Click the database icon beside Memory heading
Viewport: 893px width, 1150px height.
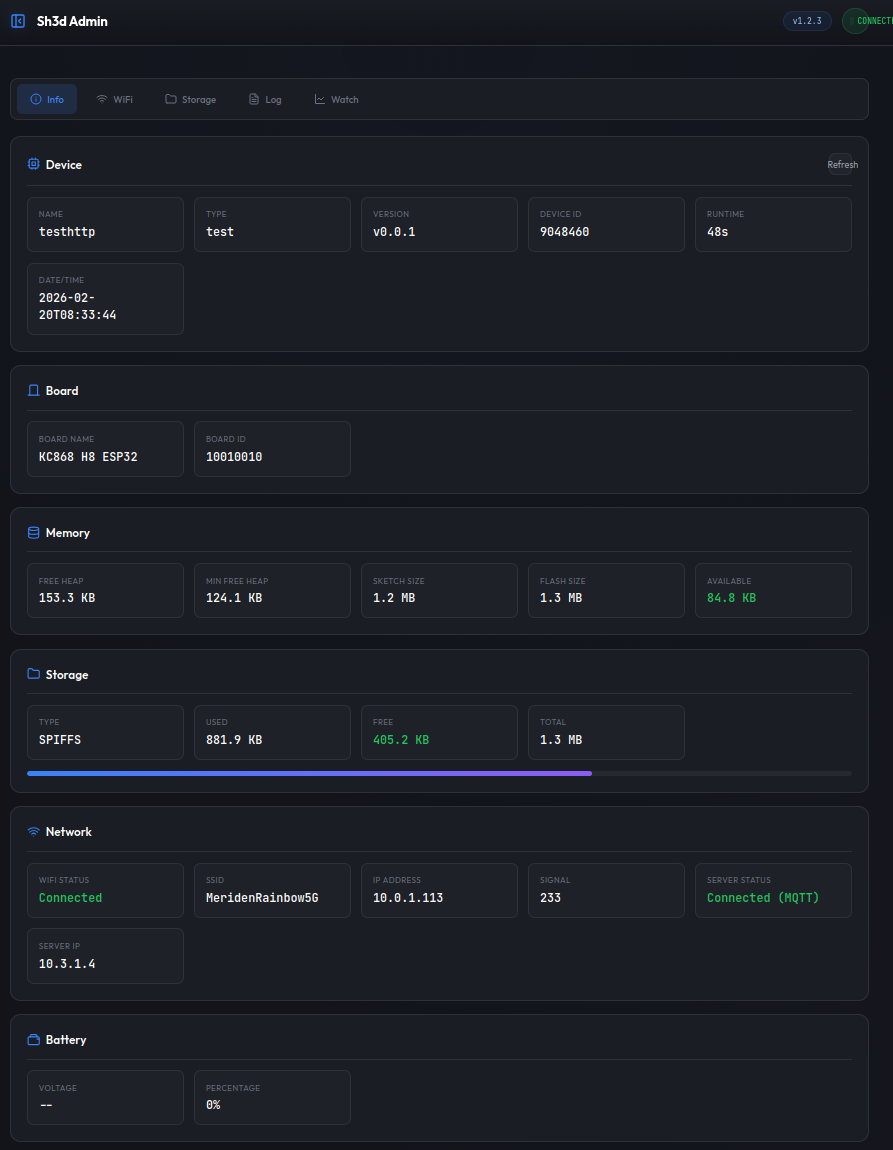click(x=33, y=533)
